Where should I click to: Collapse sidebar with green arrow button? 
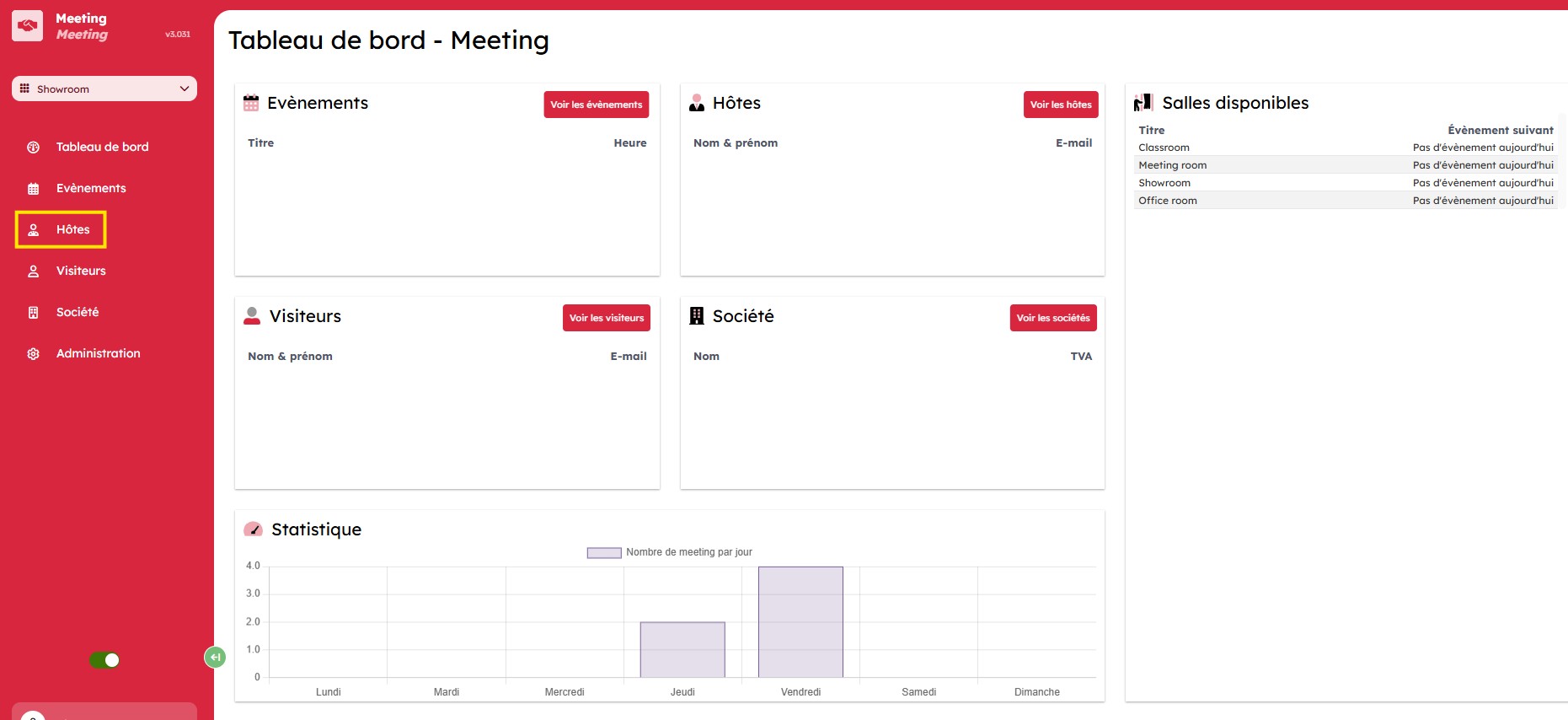tap(215, 657)
